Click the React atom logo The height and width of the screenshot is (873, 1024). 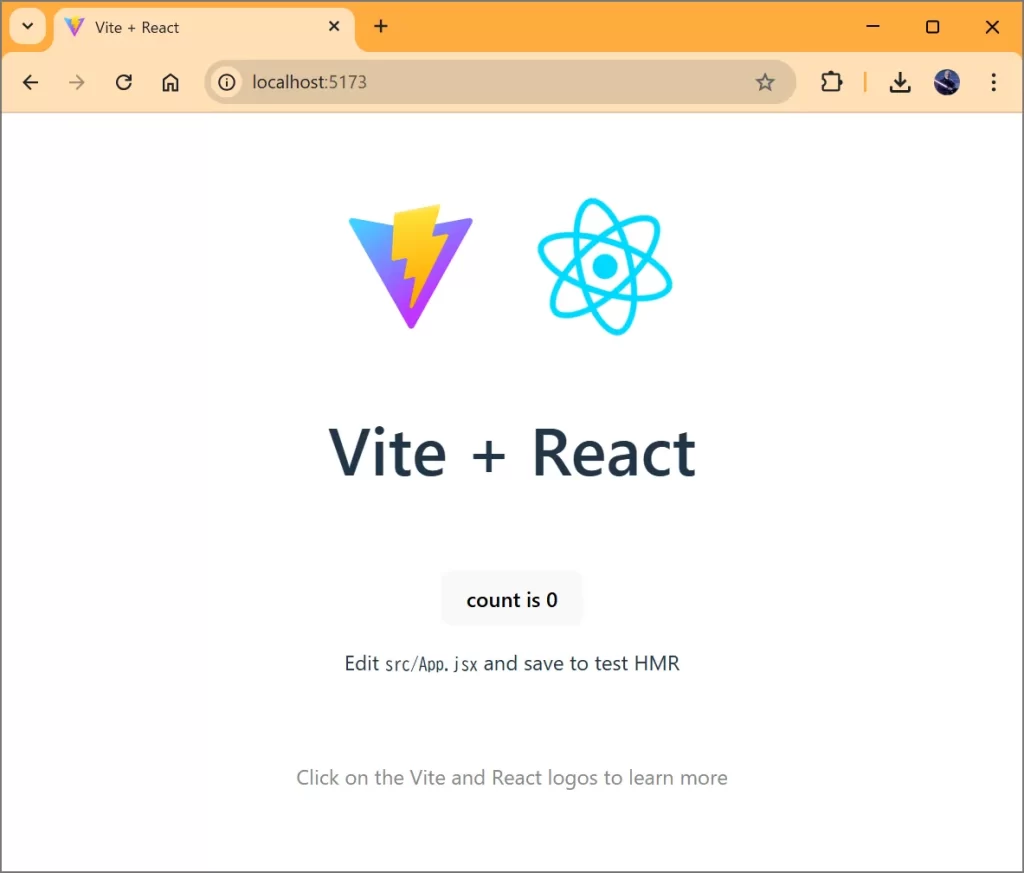coord(604,266)
